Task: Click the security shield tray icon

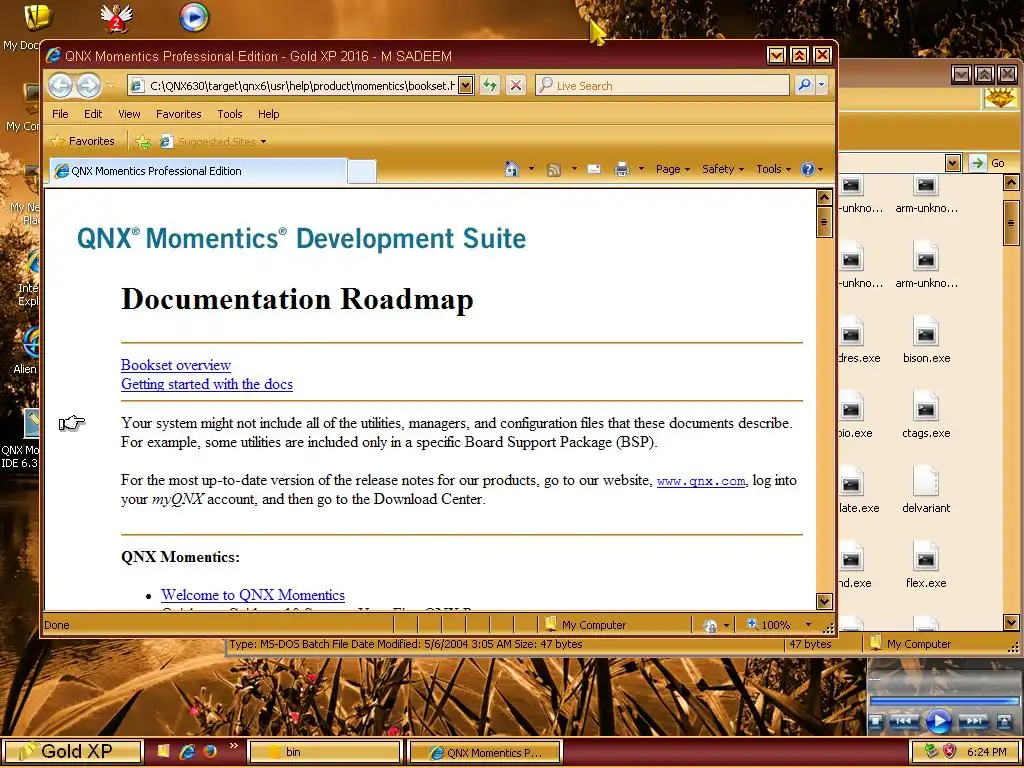Action: 949,752
